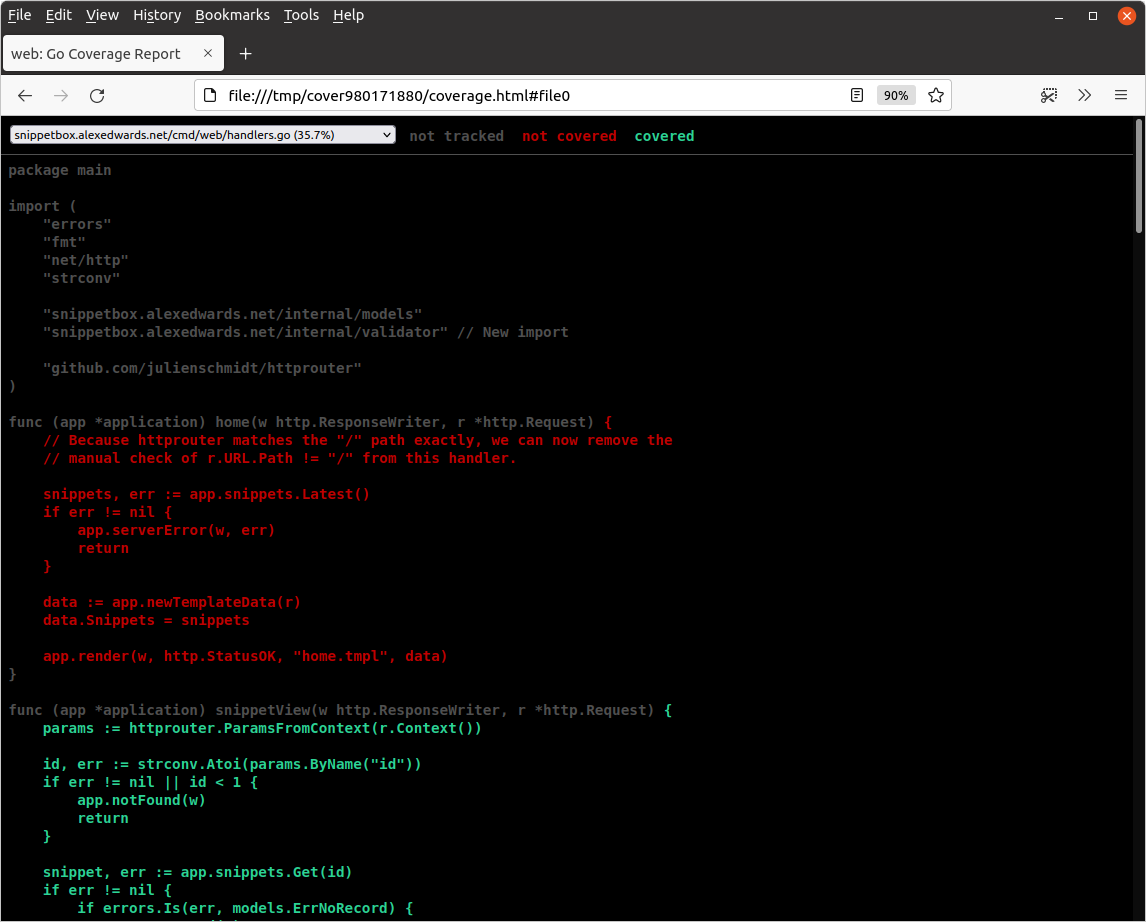Click the browser Back arrow button
This screenshot has width=1146, height=922.
pyautogui.click(x=25, y=95)
